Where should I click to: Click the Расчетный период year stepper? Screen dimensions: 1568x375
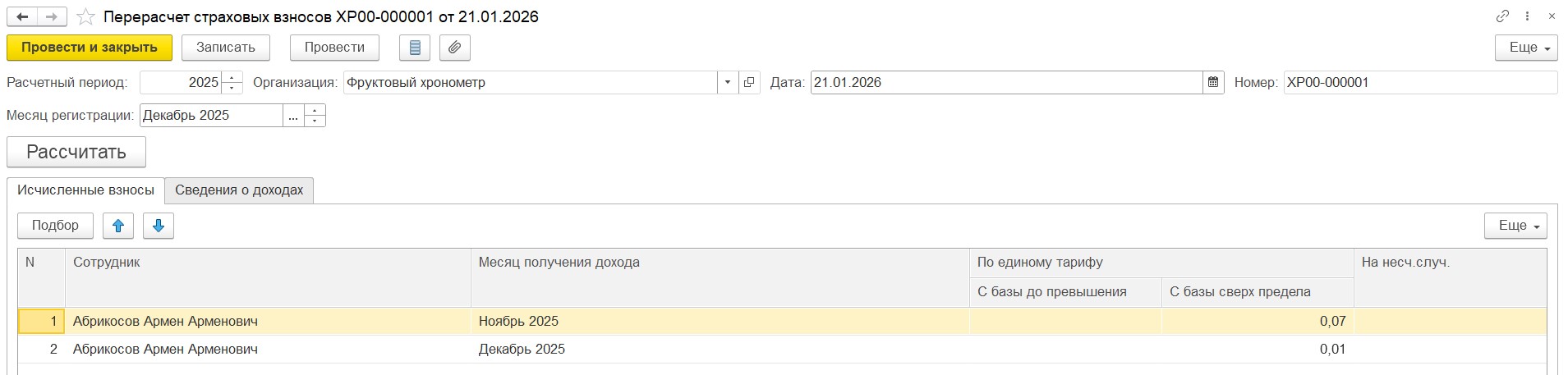232,82
